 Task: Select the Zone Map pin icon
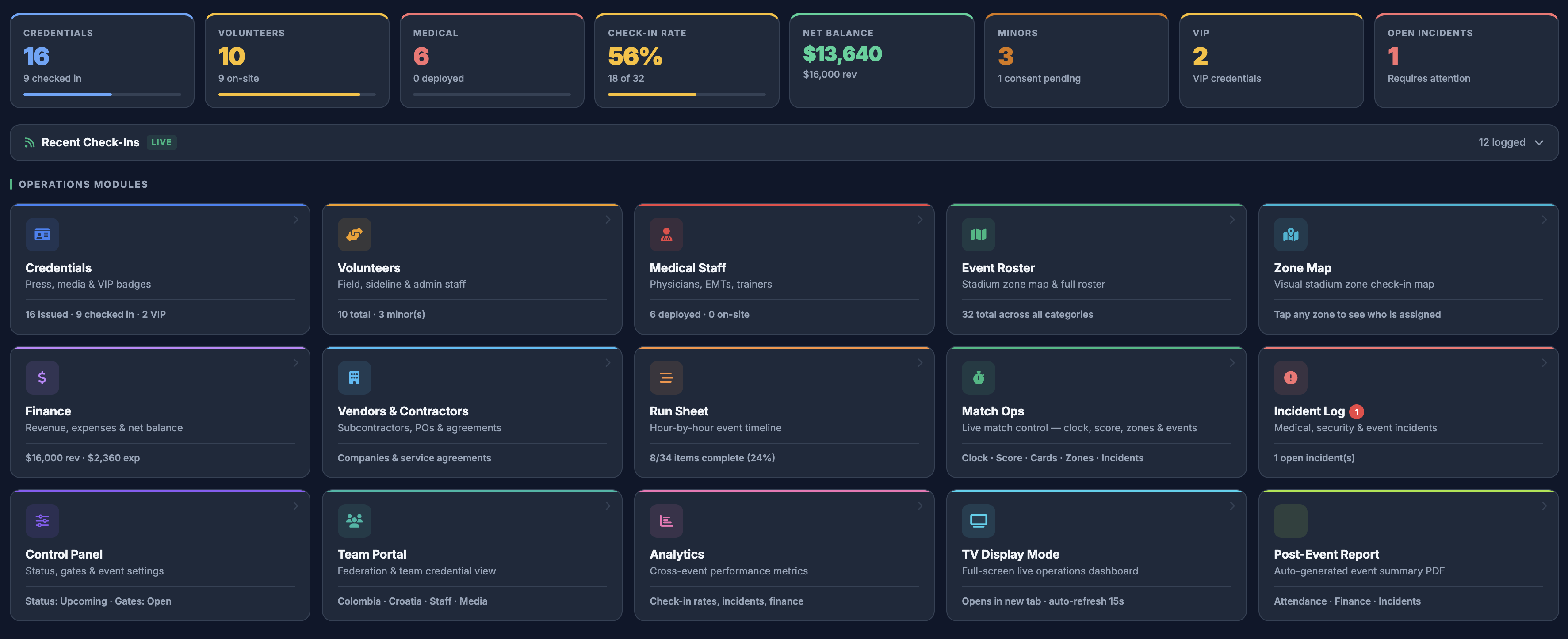pyautogui.click(x=1290, y=234)
